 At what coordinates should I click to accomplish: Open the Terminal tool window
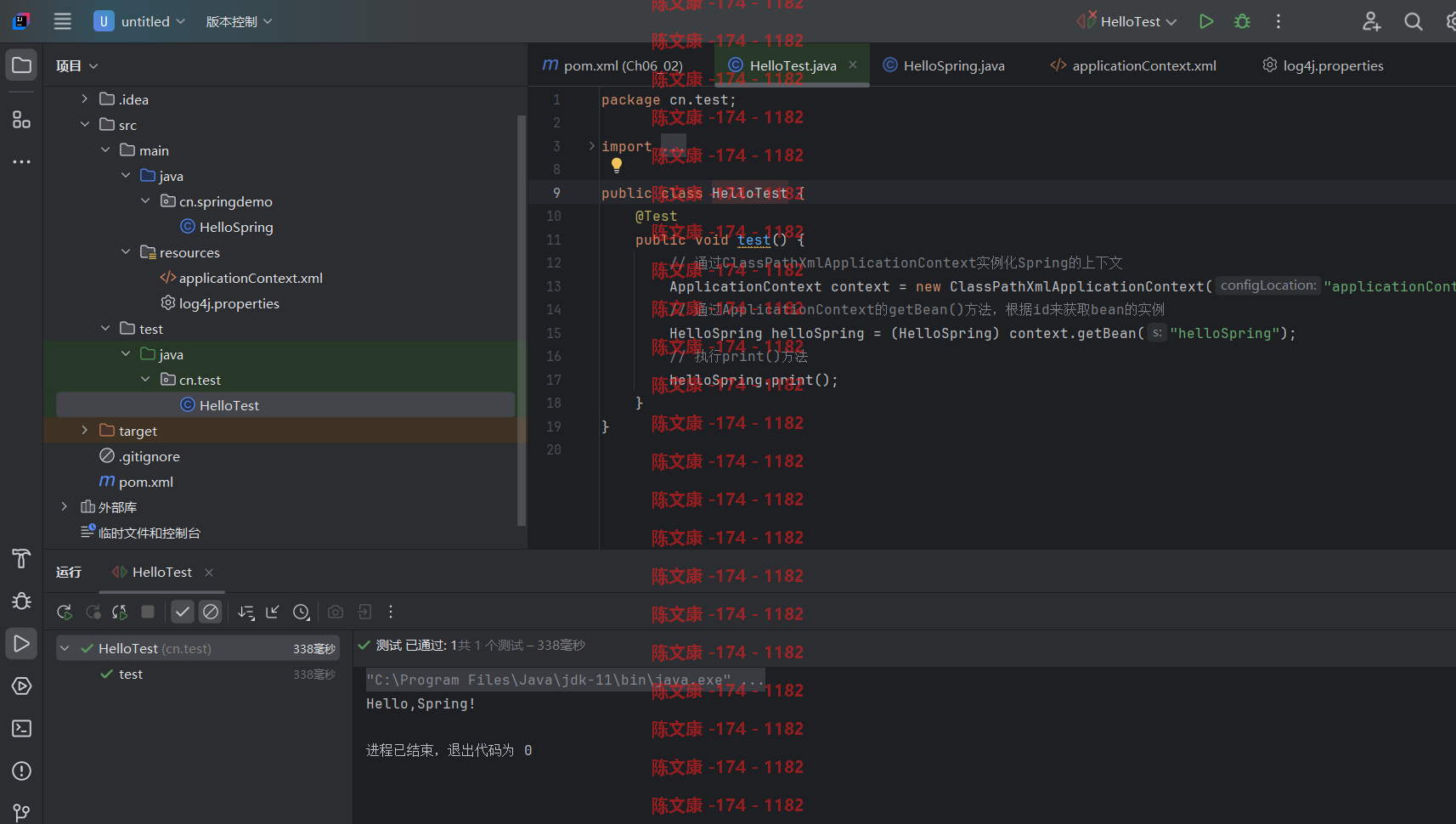point(22,728)
